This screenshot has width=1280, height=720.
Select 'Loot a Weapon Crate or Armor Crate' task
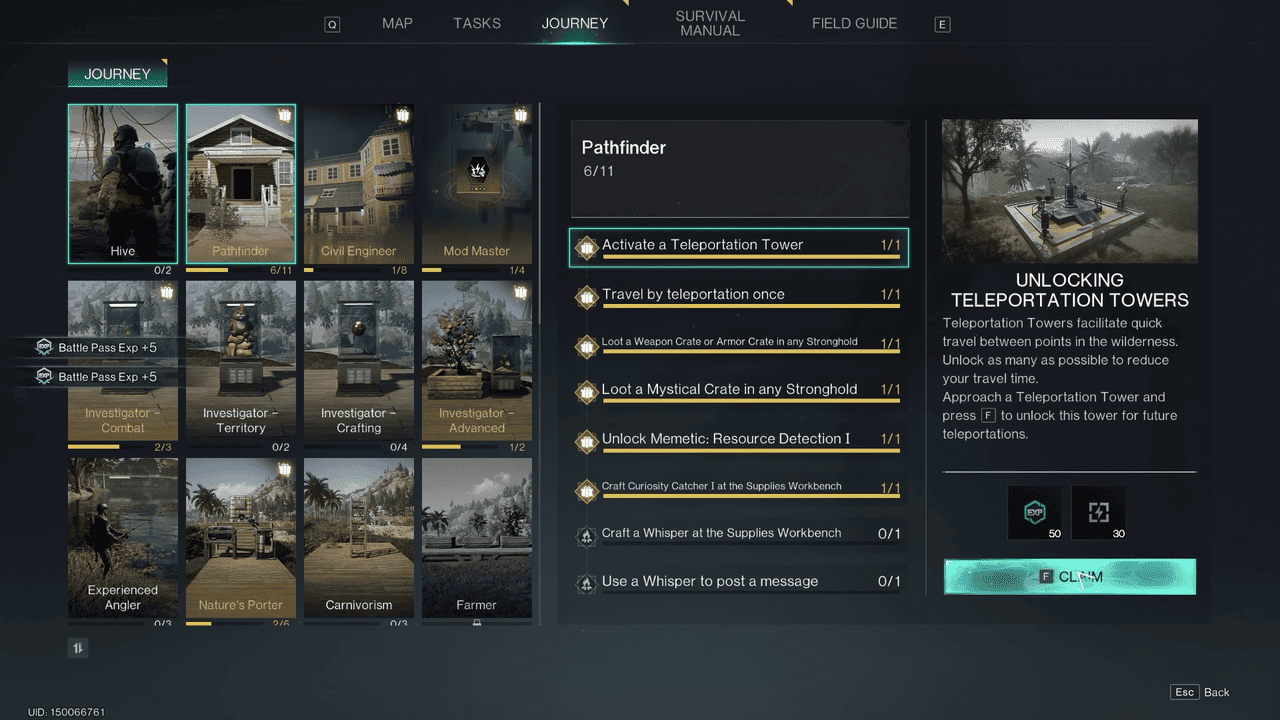pyautogui.click(x=739, y=345)
